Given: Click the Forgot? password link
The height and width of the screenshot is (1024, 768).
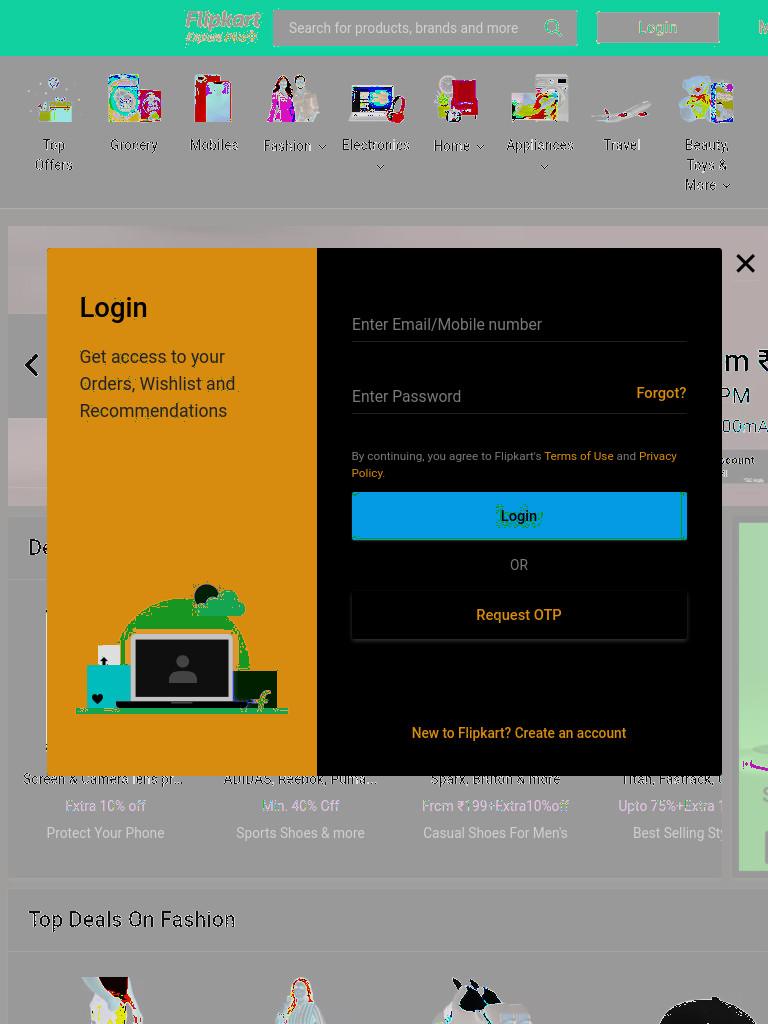Looking at the screenshot, I should click(661, 393).
